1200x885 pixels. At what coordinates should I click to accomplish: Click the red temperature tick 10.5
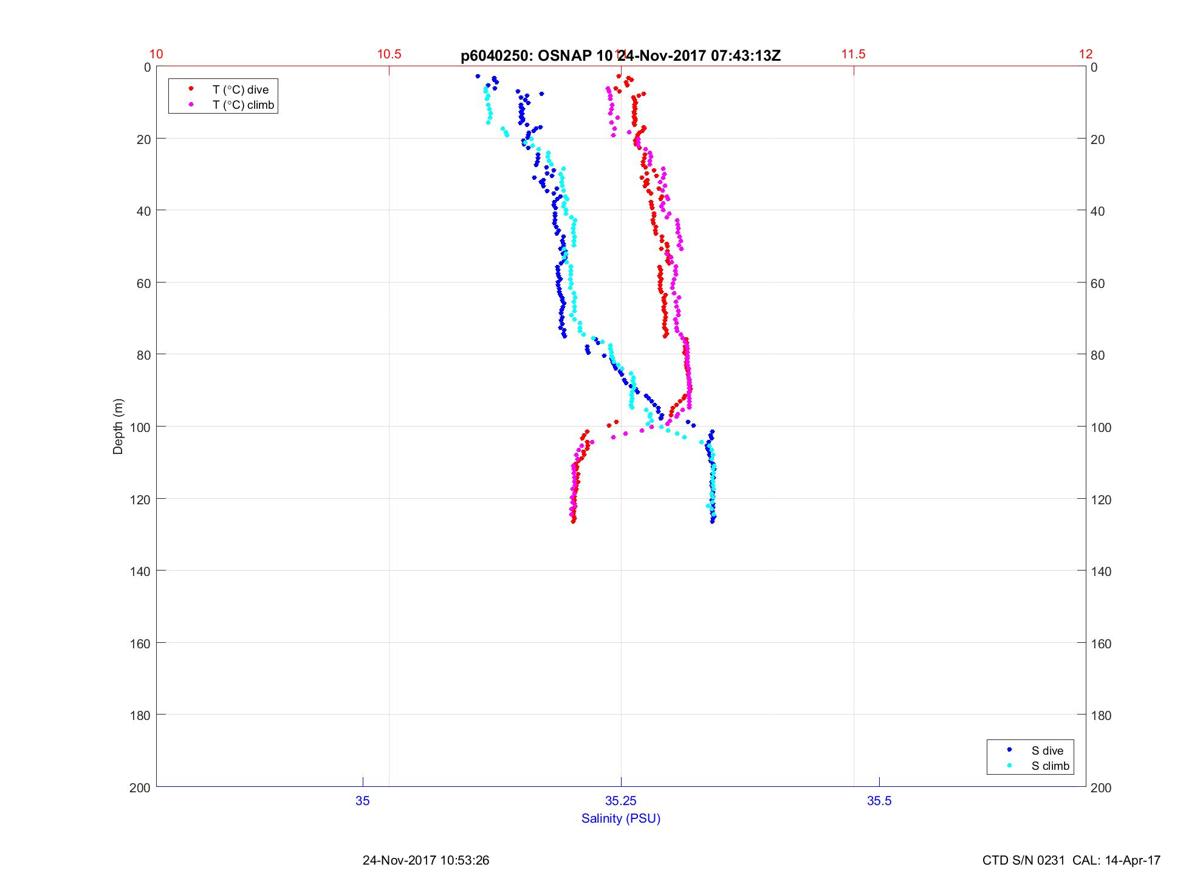[x=389, y=54]
